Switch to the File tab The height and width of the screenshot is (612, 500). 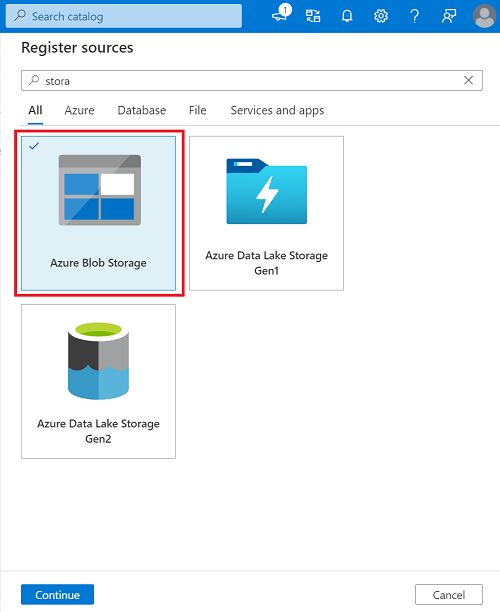click(198, 110)
